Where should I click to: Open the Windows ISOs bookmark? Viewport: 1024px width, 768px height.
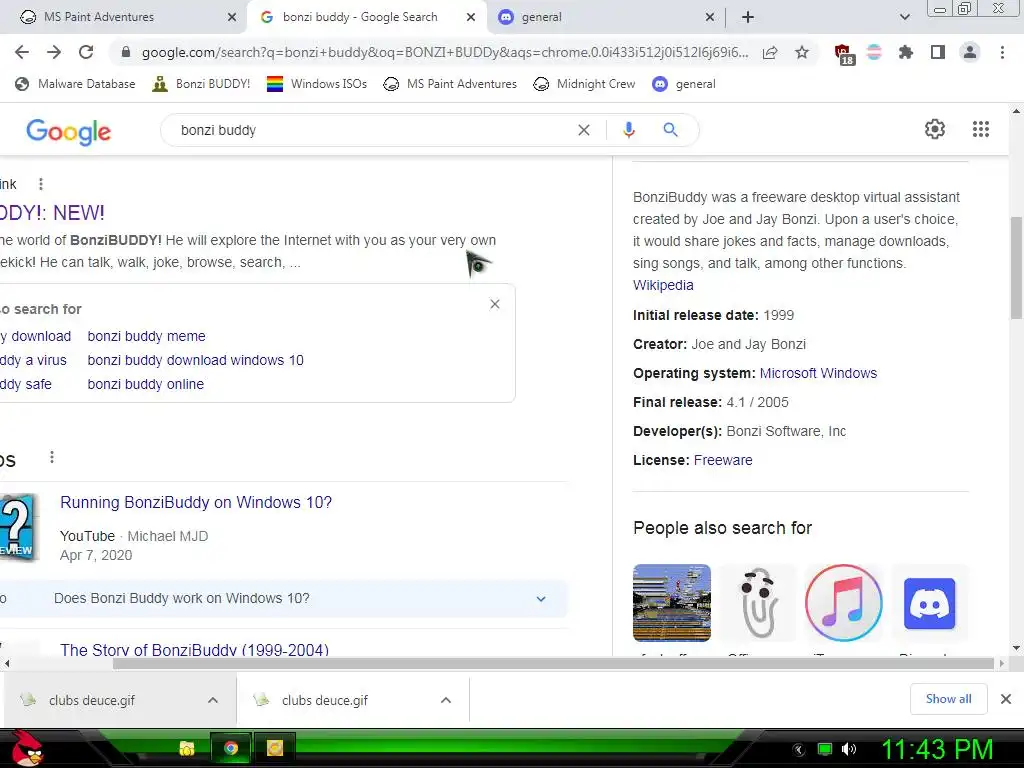(317, 84)
